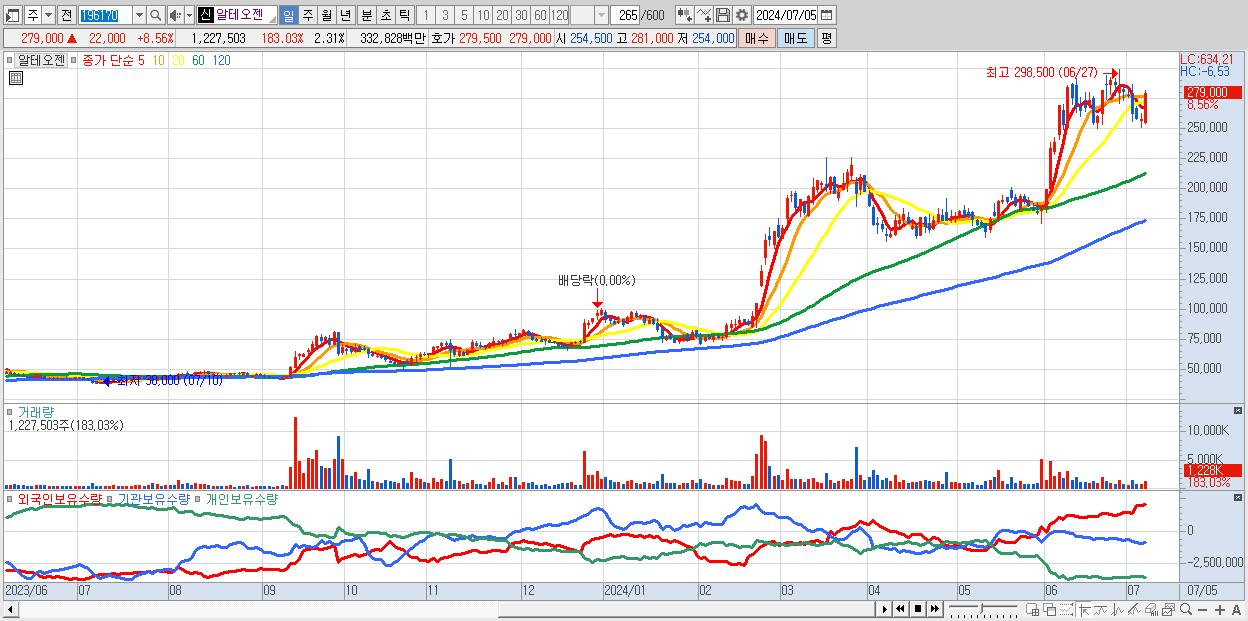
Task: Choose interval 10 in number tabs
Action: (x=483, y=15)
